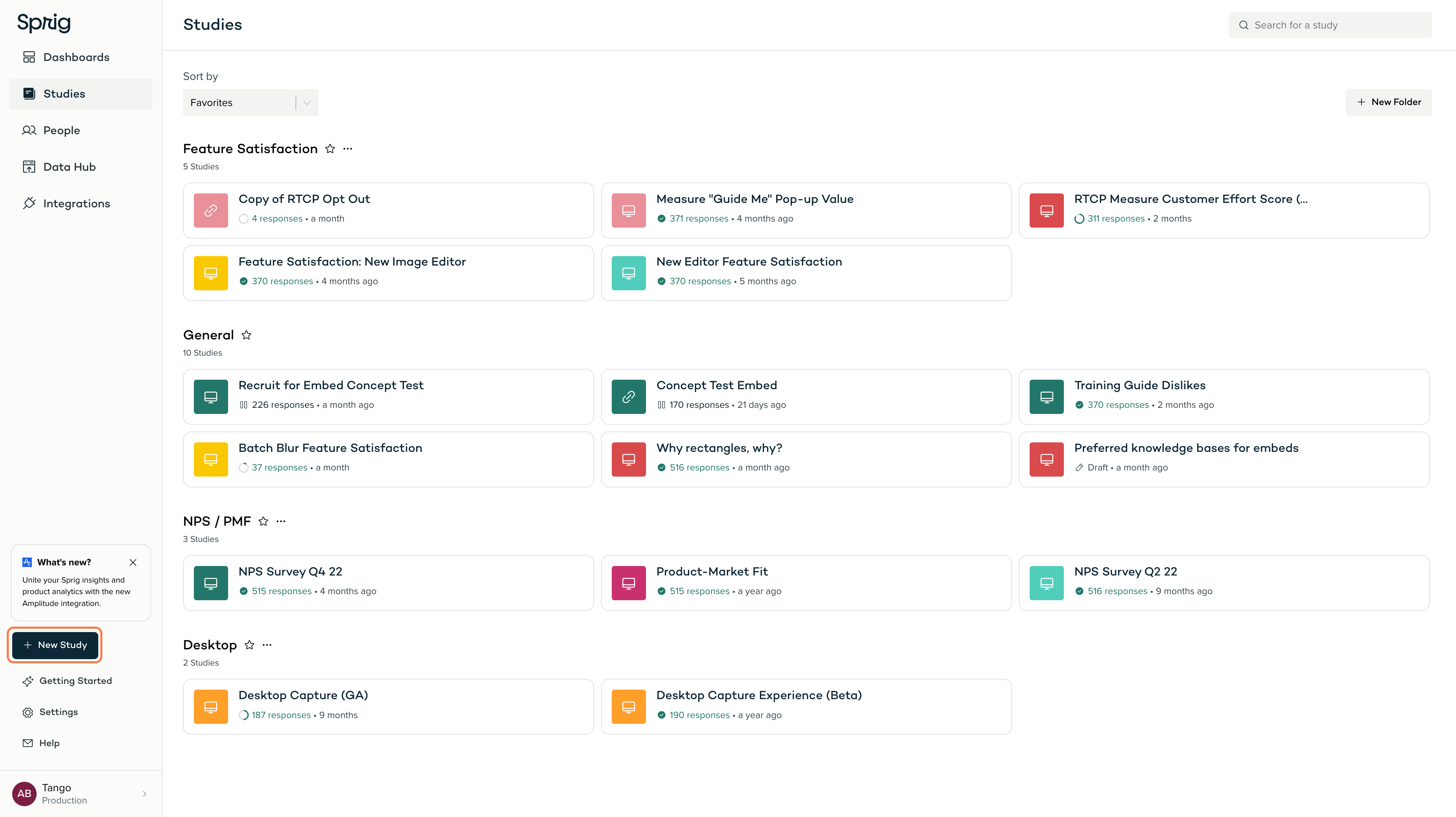Click the Concept Test Embed link icon

tap(628, 397)
